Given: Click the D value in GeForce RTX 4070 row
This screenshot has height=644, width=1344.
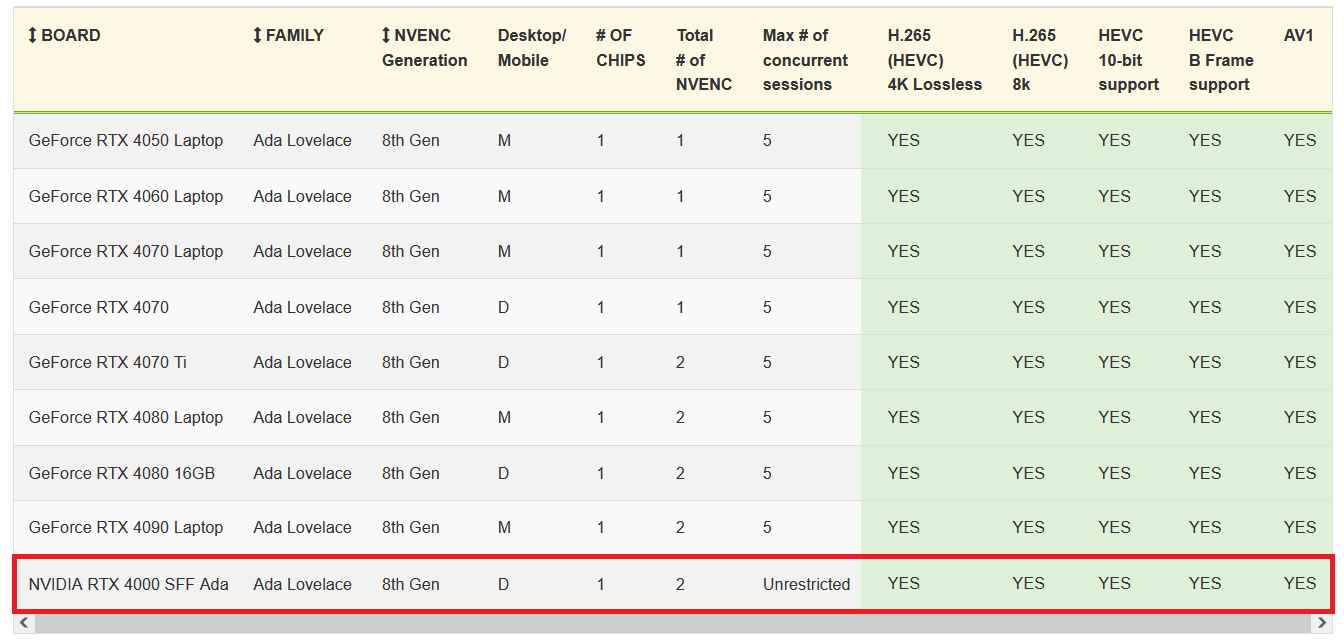Looking at the screenshot, I should 504,308.
